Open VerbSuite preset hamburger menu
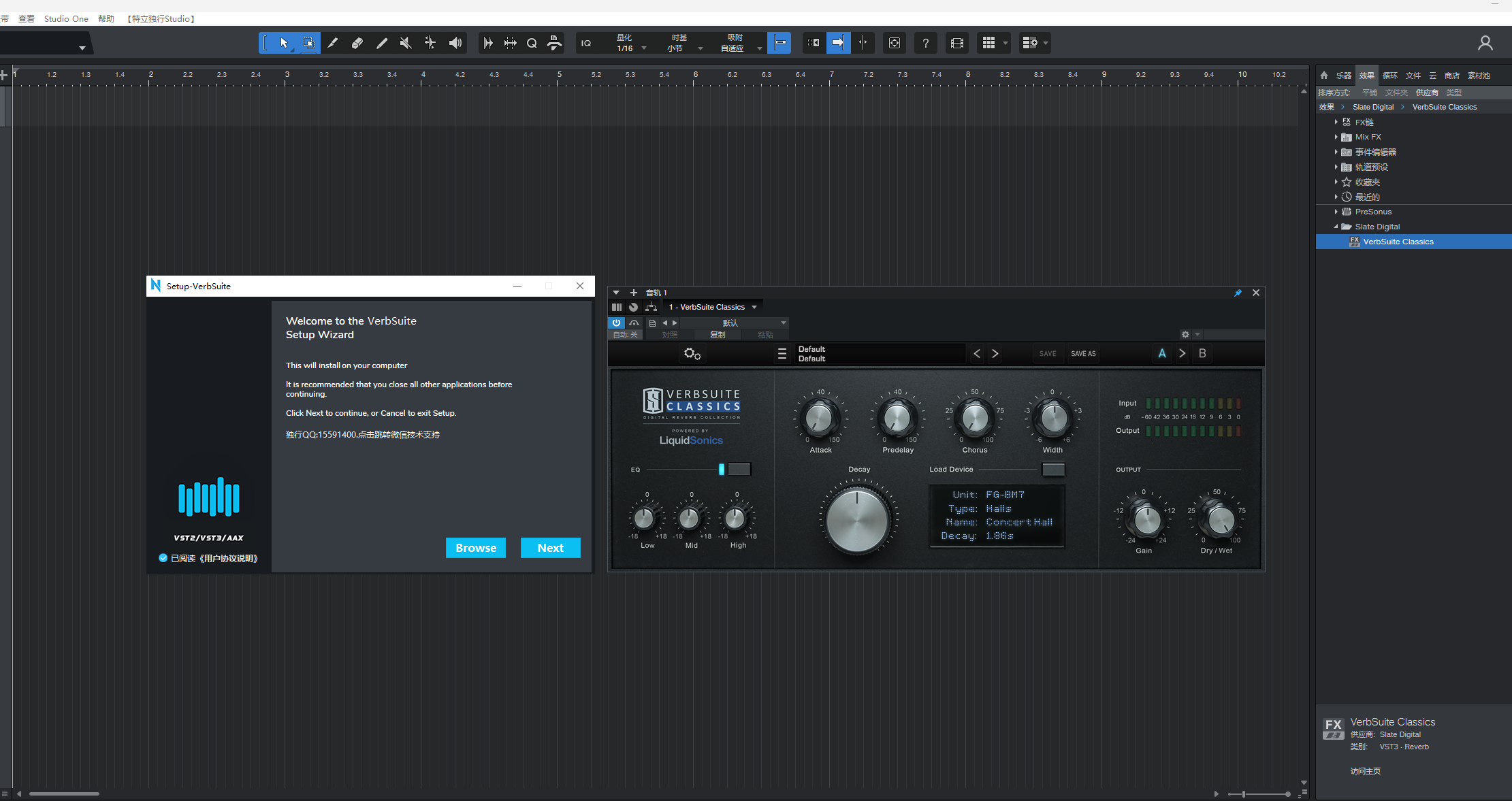This screenshot has height=801, width=1512. [x=782, y=353]
